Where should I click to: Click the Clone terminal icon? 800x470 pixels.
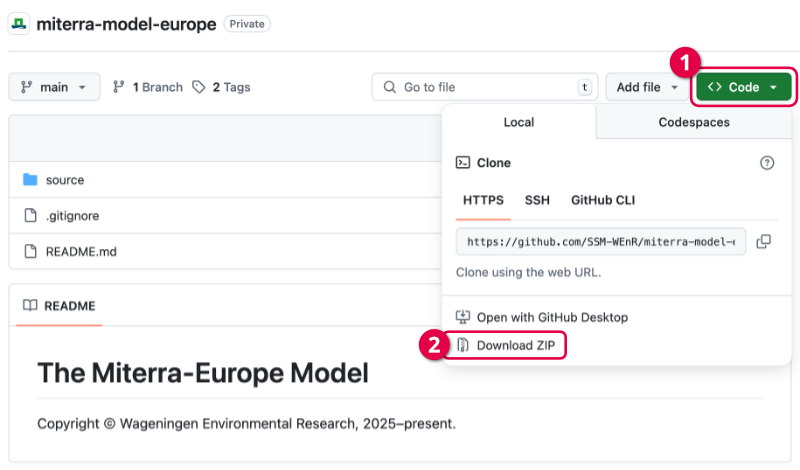tap(463, 163)
